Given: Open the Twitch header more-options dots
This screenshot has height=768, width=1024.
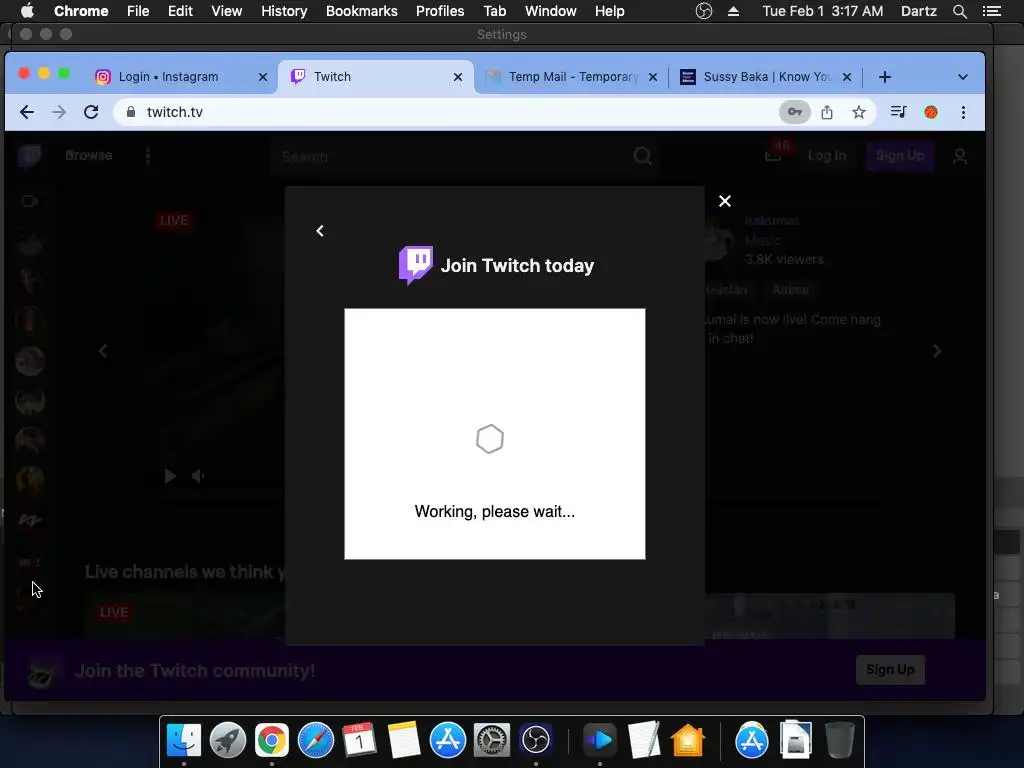Looking at the screenshot, I should (148, 156).
